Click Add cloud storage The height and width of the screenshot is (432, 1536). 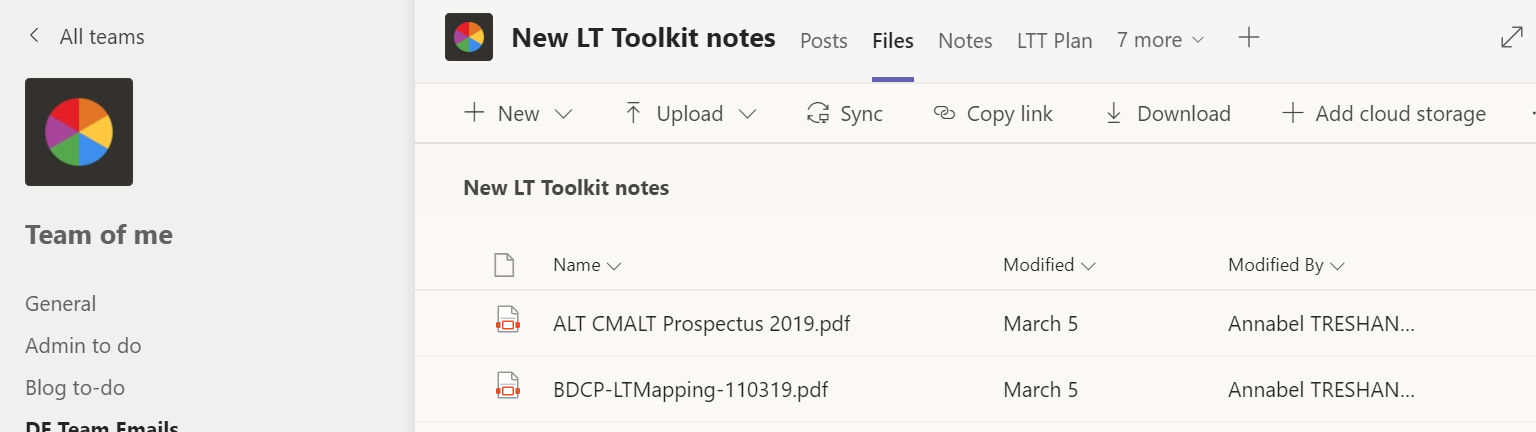(x=1384, y=114)
